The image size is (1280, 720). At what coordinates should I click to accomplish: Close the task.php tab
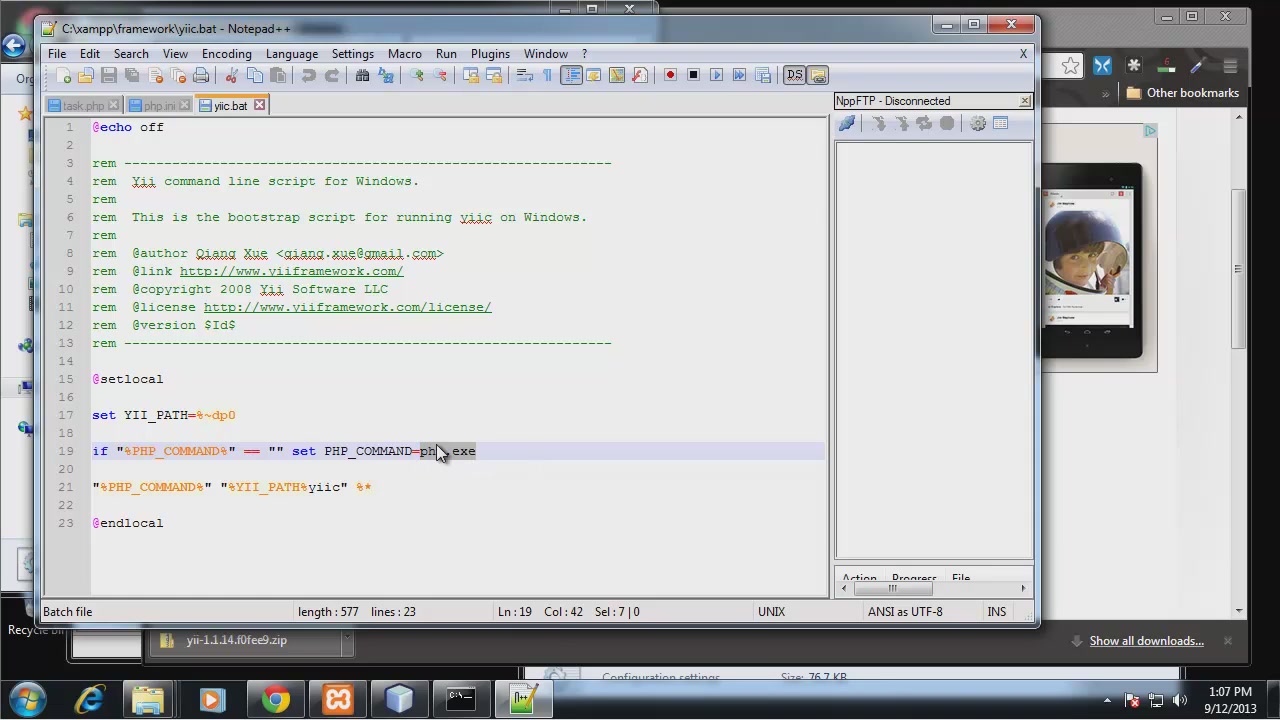pyautogui.click(x=113, y=105)
